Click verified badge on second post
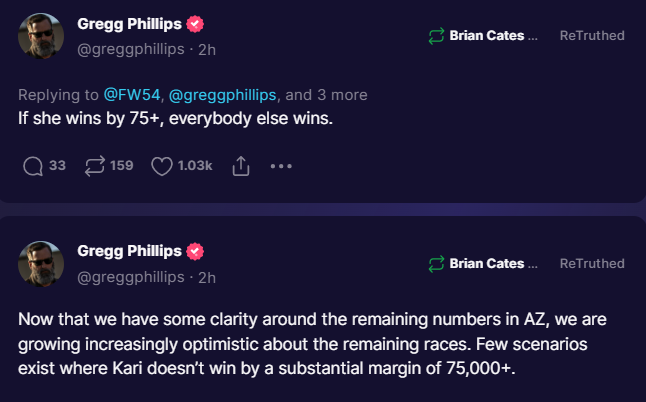646x402 pixels. (x=196, y=250)
